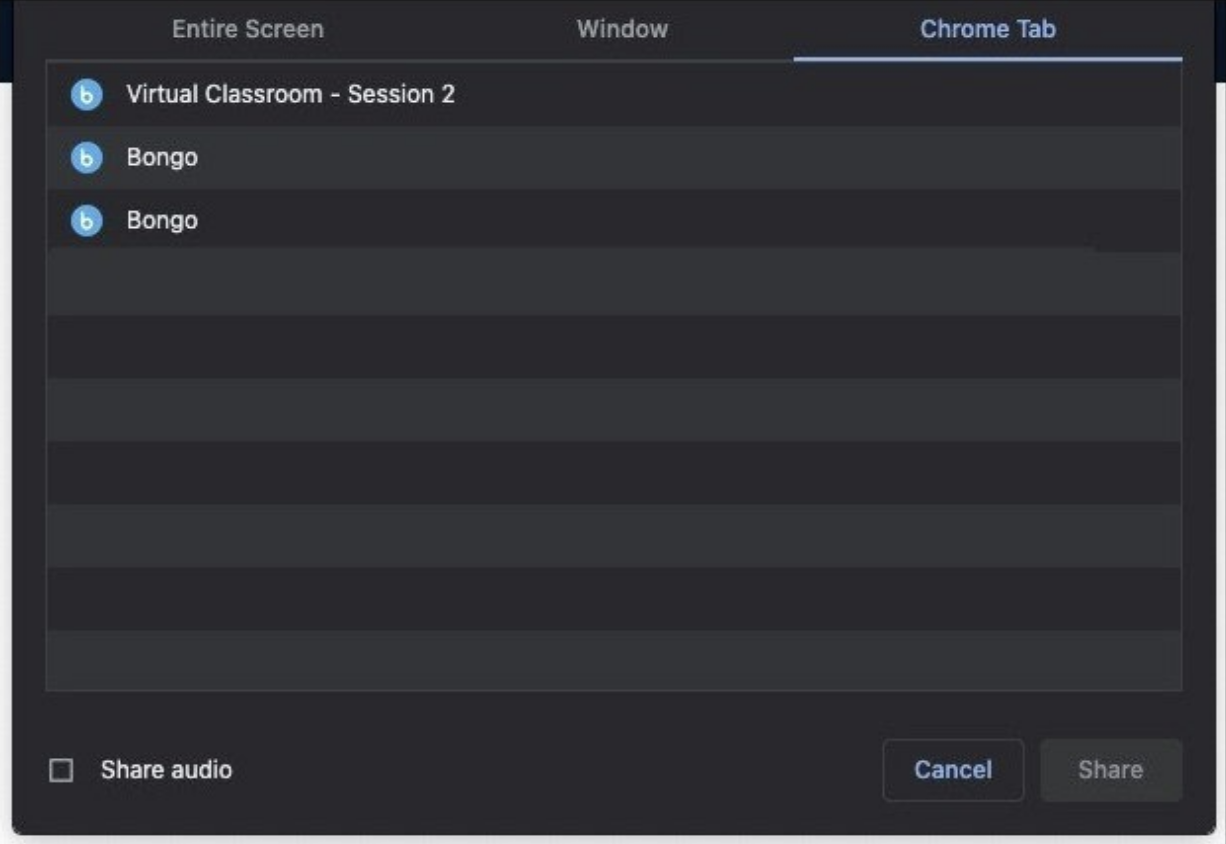Click blank space right of Virtual Classroom title
This screenshot has height=844, width=1226.
click(800, 95)
